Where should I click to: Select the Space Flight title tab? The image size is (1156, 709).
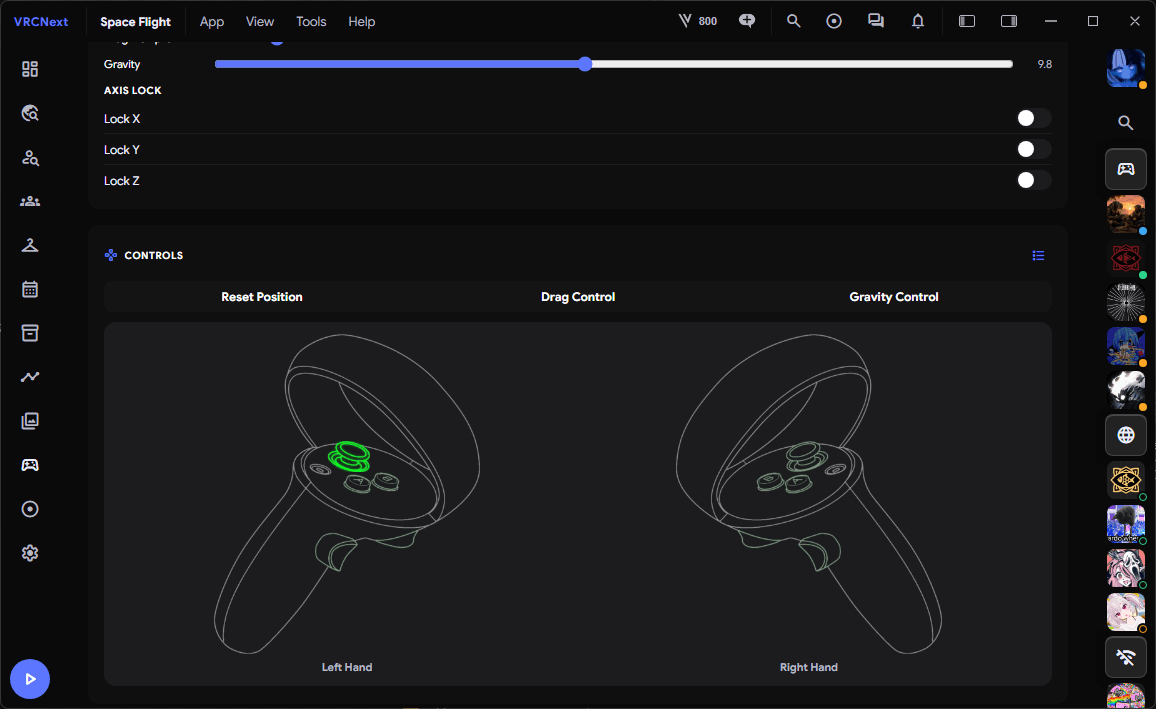pyautogui.click(x=136, y=21)
